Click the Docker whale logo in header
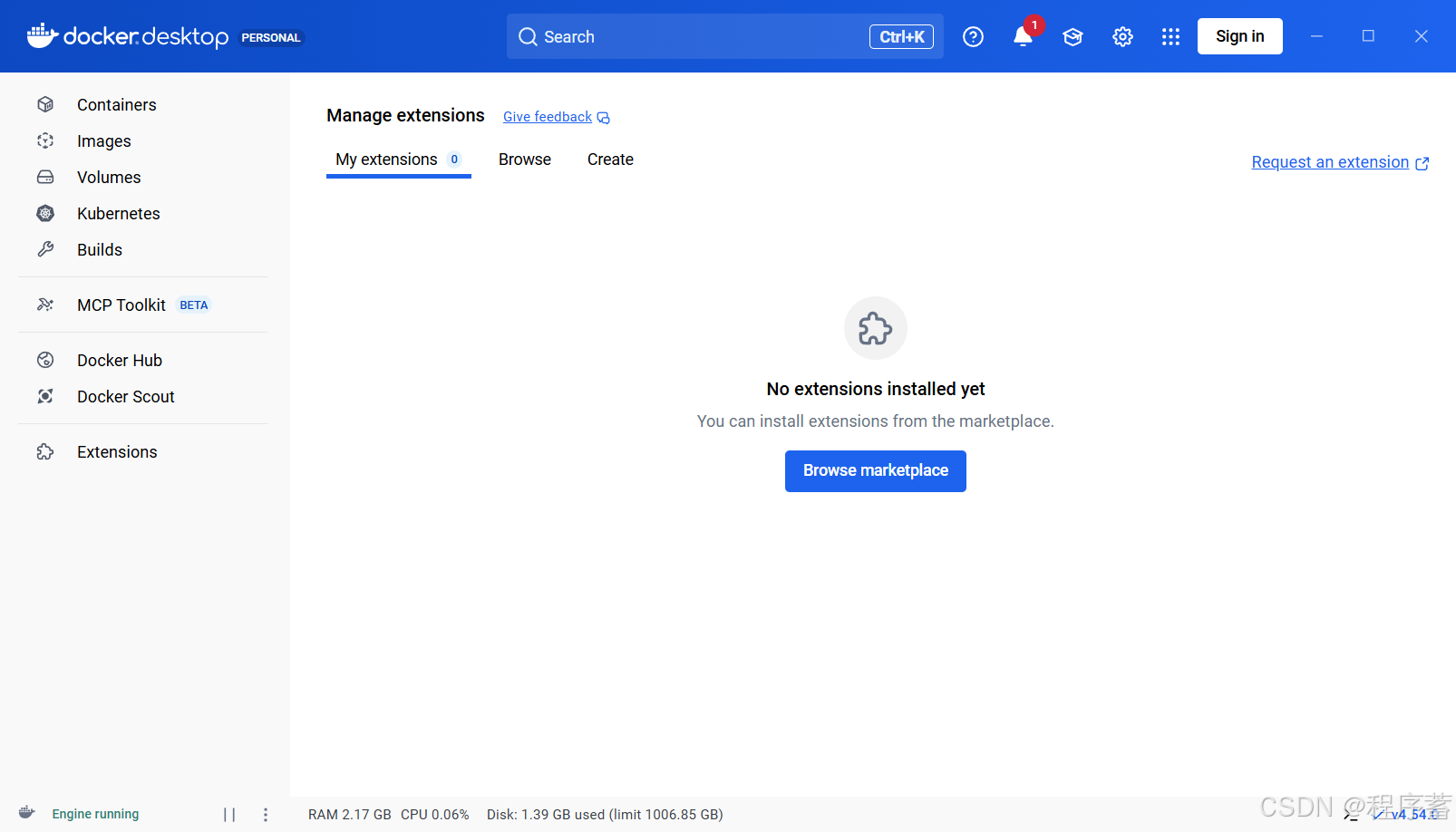This screenshot has height=832, width=1456. coord(43,35)
